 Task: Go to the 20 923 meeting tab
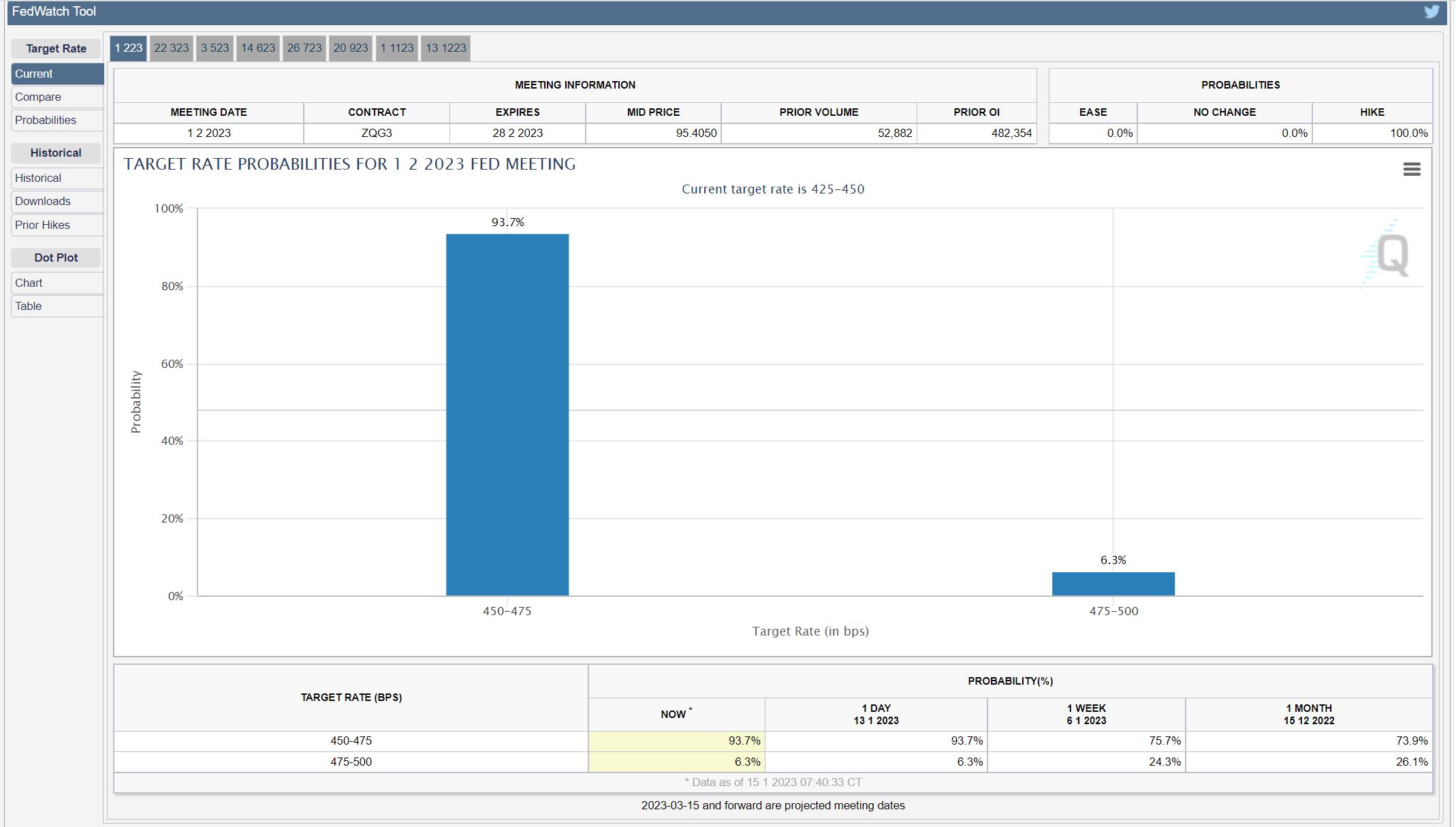351,48
